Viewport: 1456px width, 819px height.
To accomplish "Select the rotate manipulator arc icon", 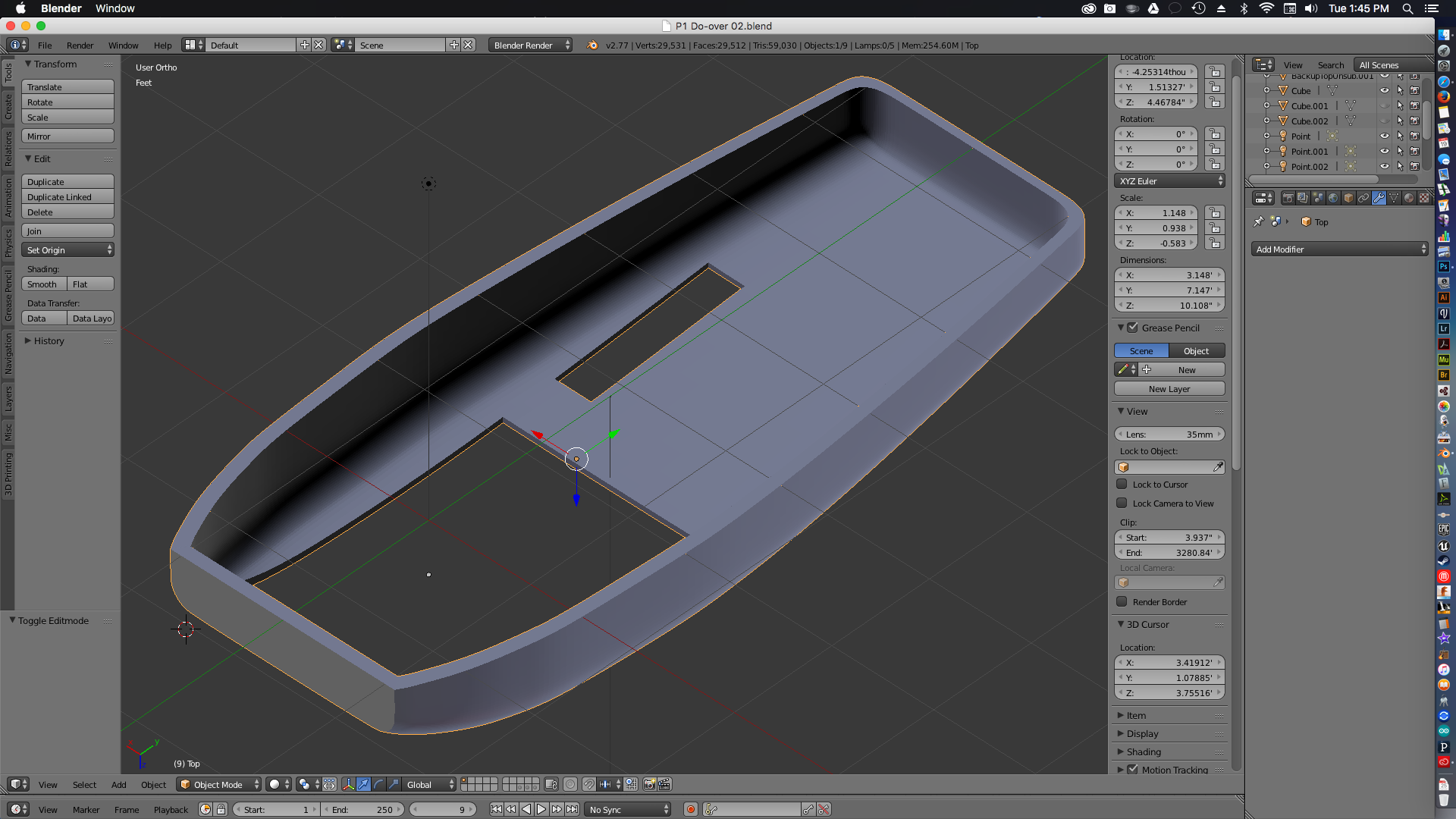I will coord(378,784).
